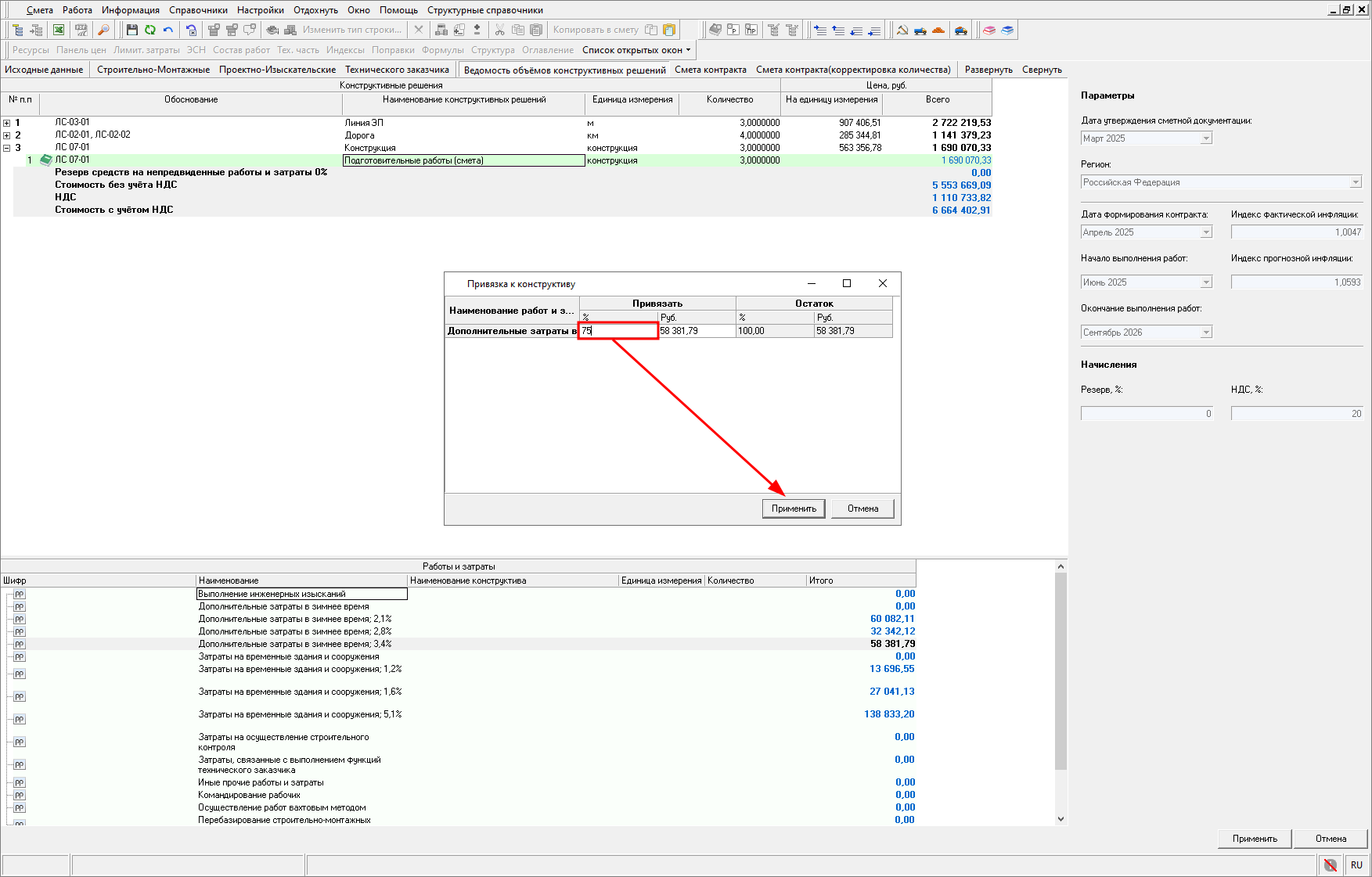Screen dimensions: 1372x877
Task: Click the Excel export toolbar icon
Action: coord(59,30)
